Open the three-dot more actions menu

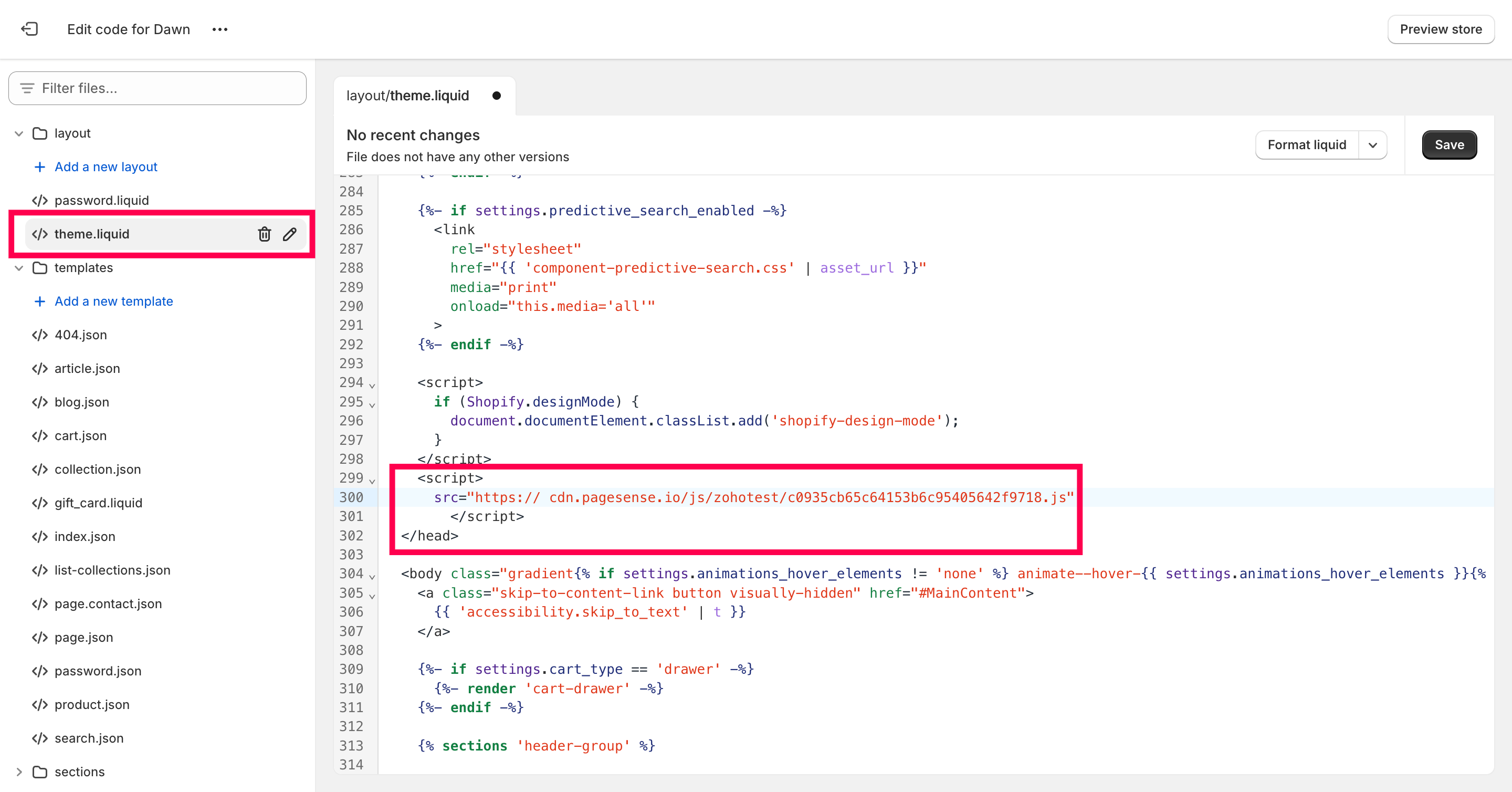(x=219, y=29)
